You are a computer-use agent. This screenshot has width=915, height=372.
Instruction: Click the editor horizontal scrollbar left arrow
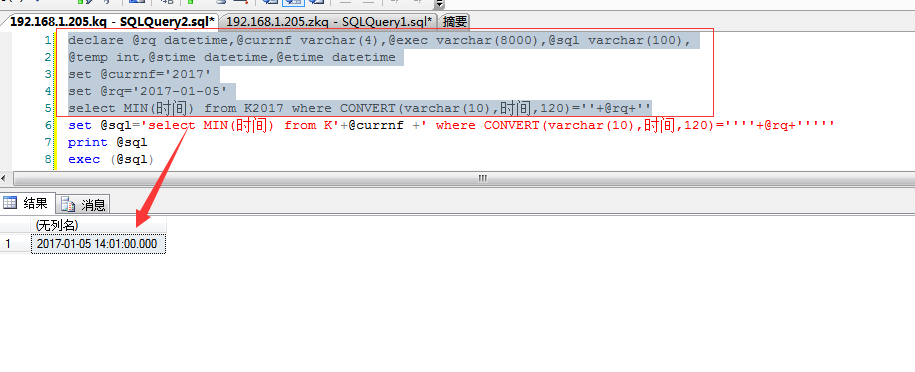pyautogui.click(x=5, y=178)
